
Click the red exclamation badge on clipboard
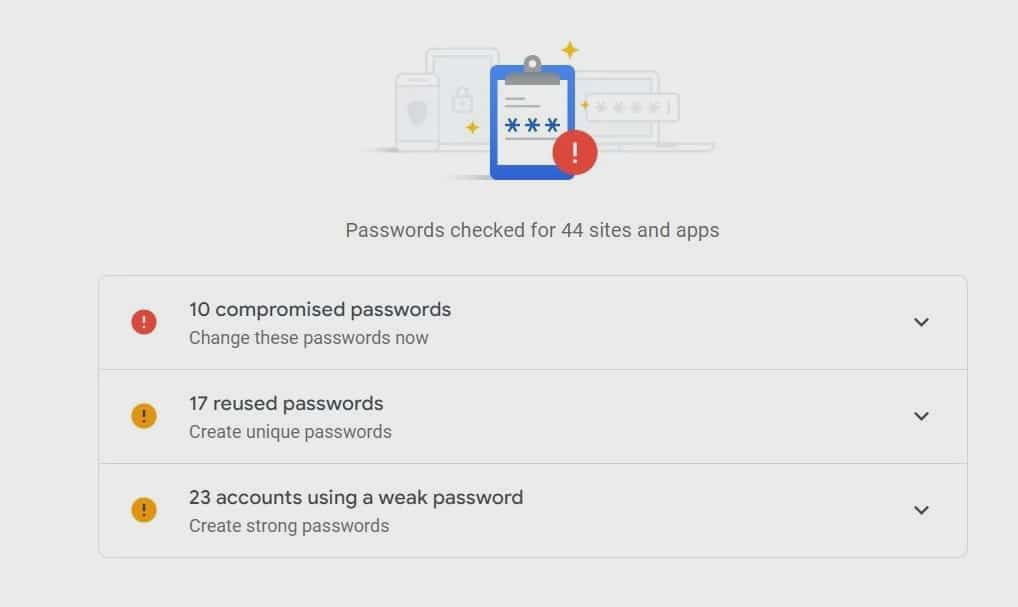click(575, 153)
